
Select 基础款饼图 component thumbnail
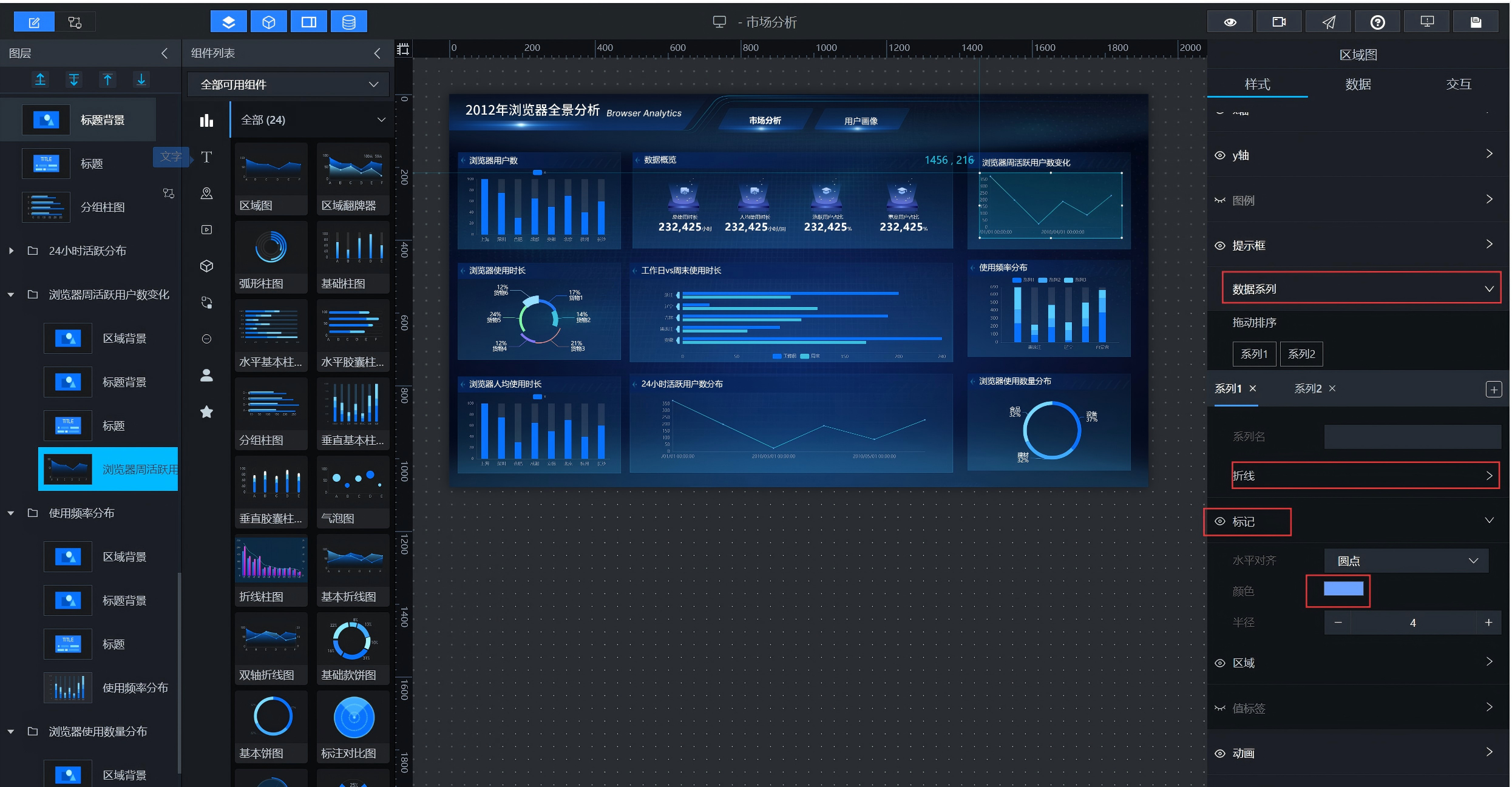point(353,649)
